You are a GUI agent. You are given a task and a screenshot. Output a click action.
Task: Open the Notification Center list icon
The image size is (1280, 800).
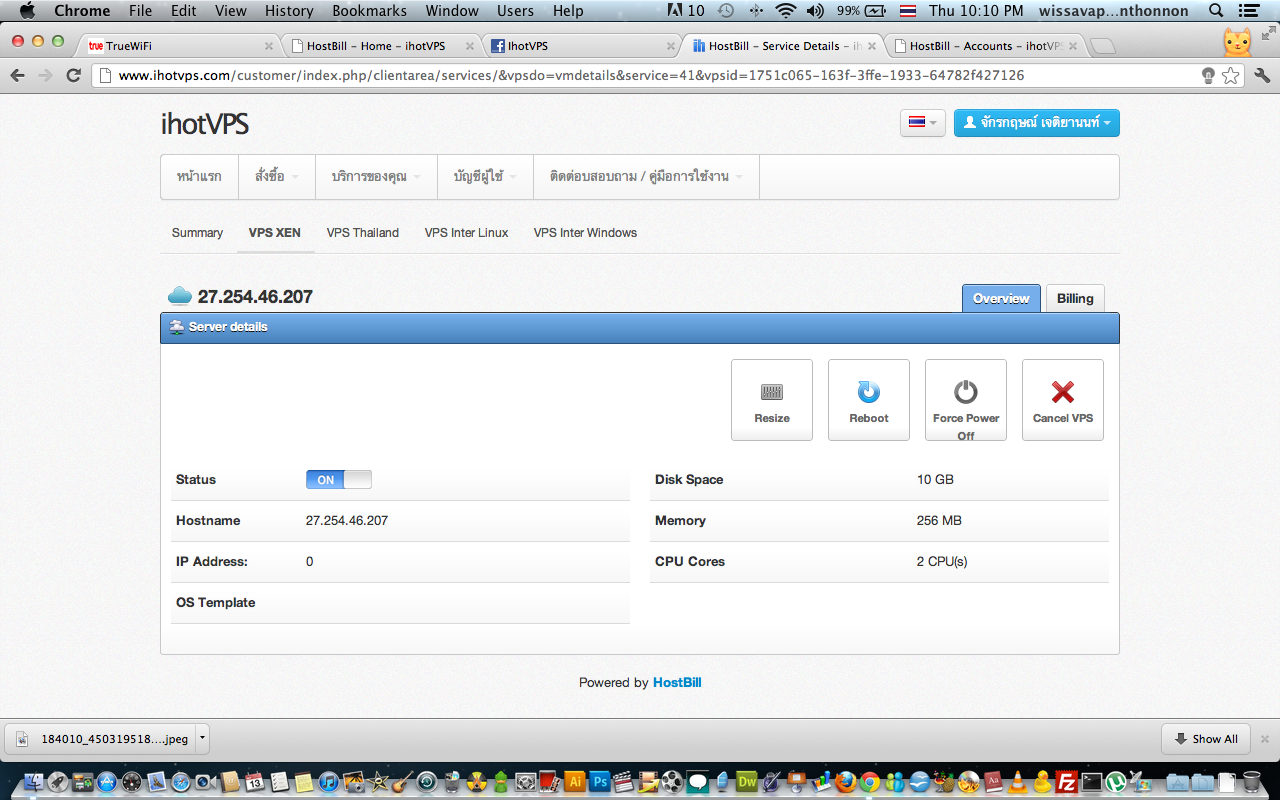click(x=1249, y=11)
